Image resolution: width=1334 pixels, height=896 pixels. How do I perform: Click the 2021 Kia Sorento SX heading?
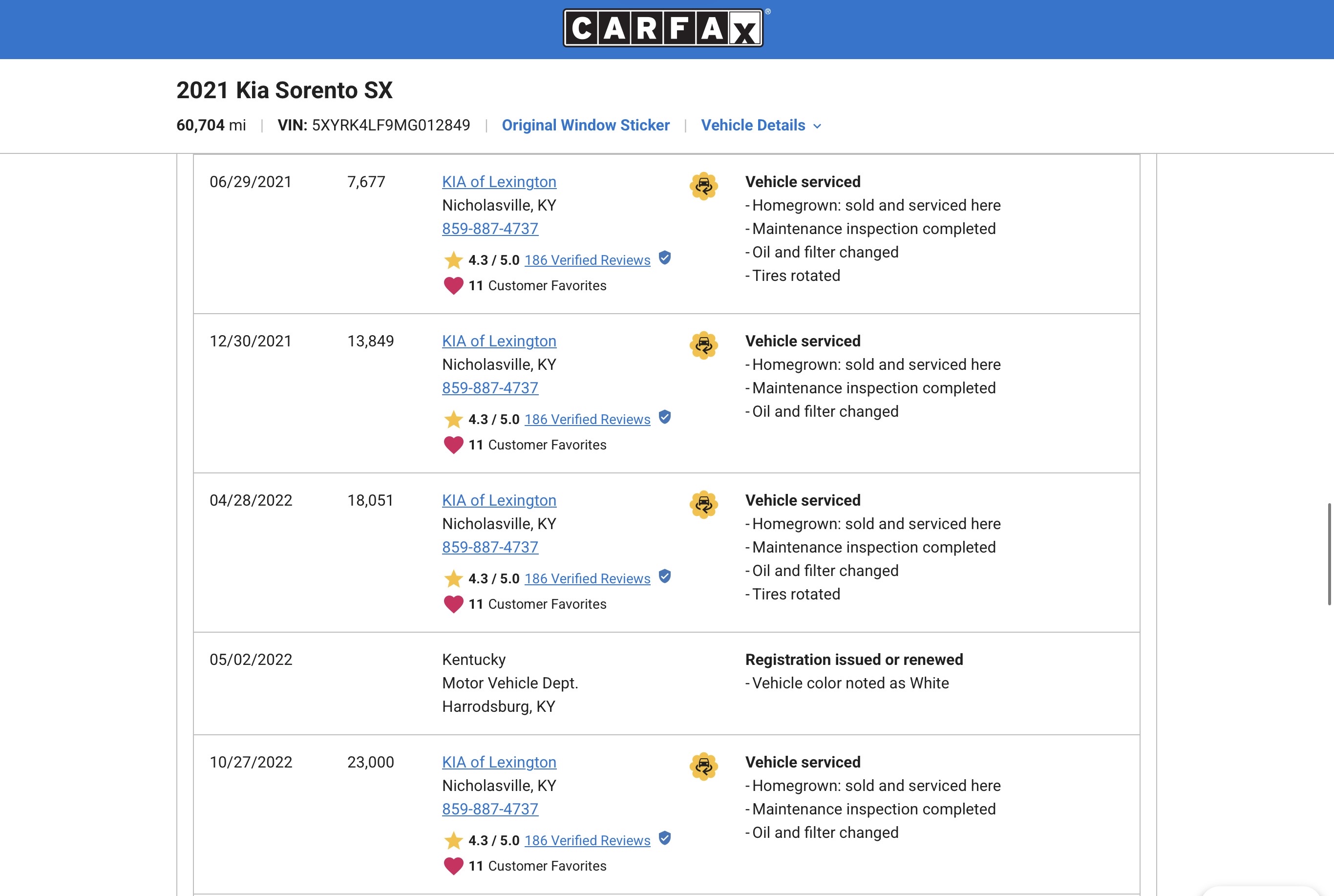tap(284, 90)
